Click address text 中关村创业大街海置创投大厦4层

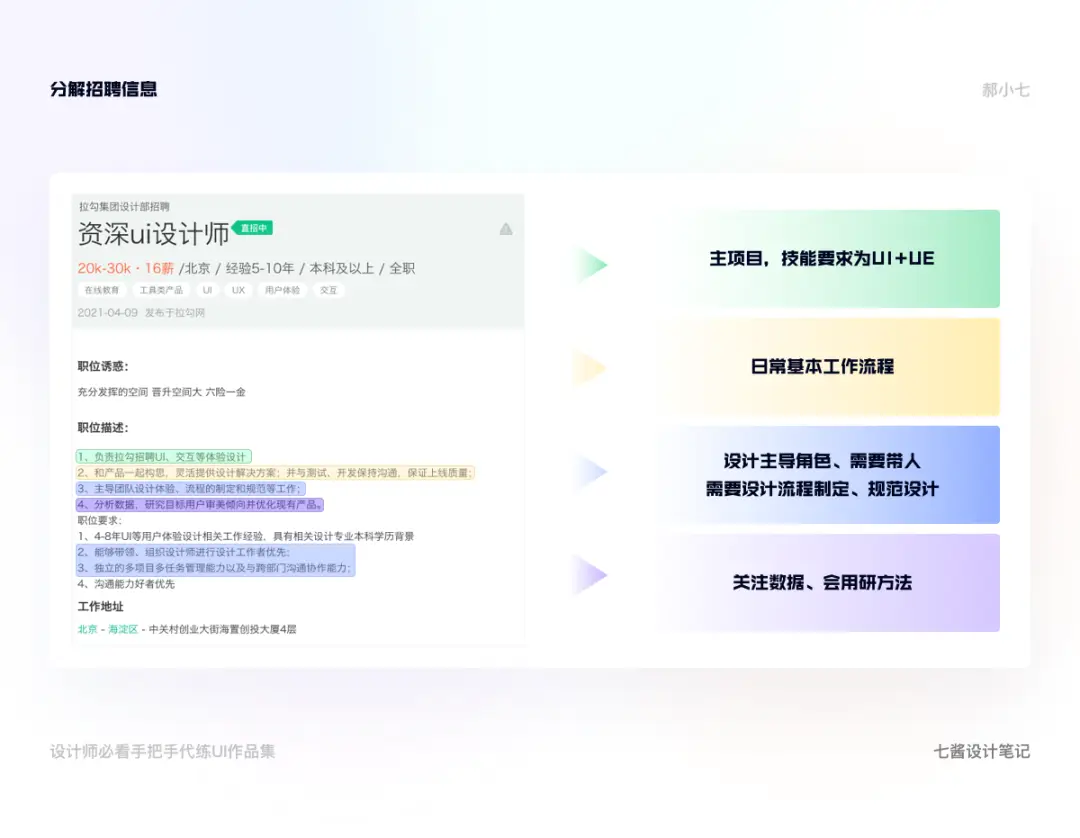(x=222, y=629)
